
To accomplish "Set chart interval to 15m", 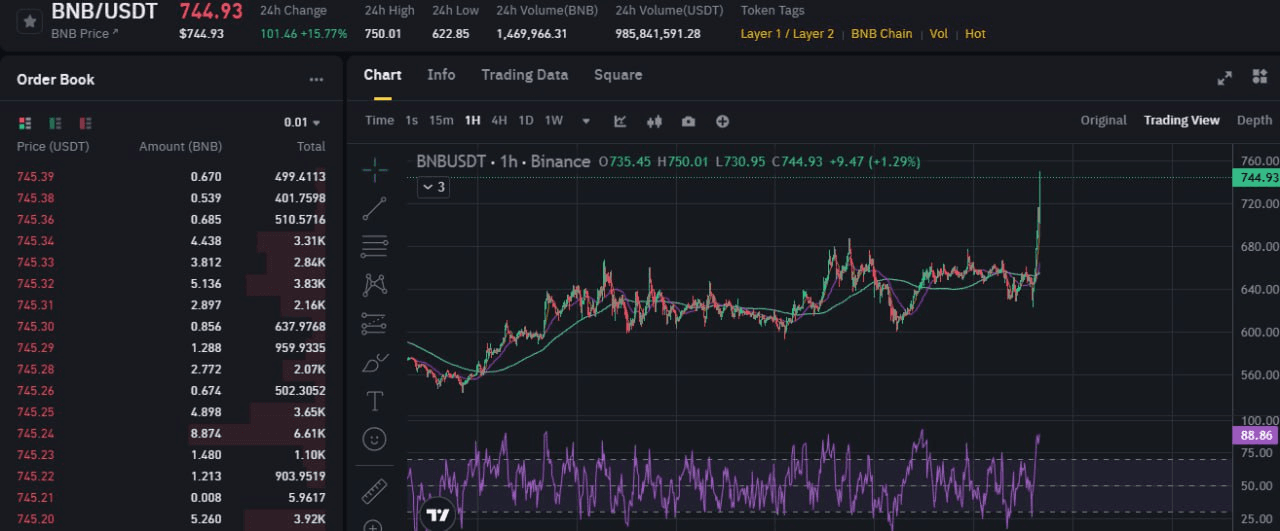I will click(x=441, y=121).
